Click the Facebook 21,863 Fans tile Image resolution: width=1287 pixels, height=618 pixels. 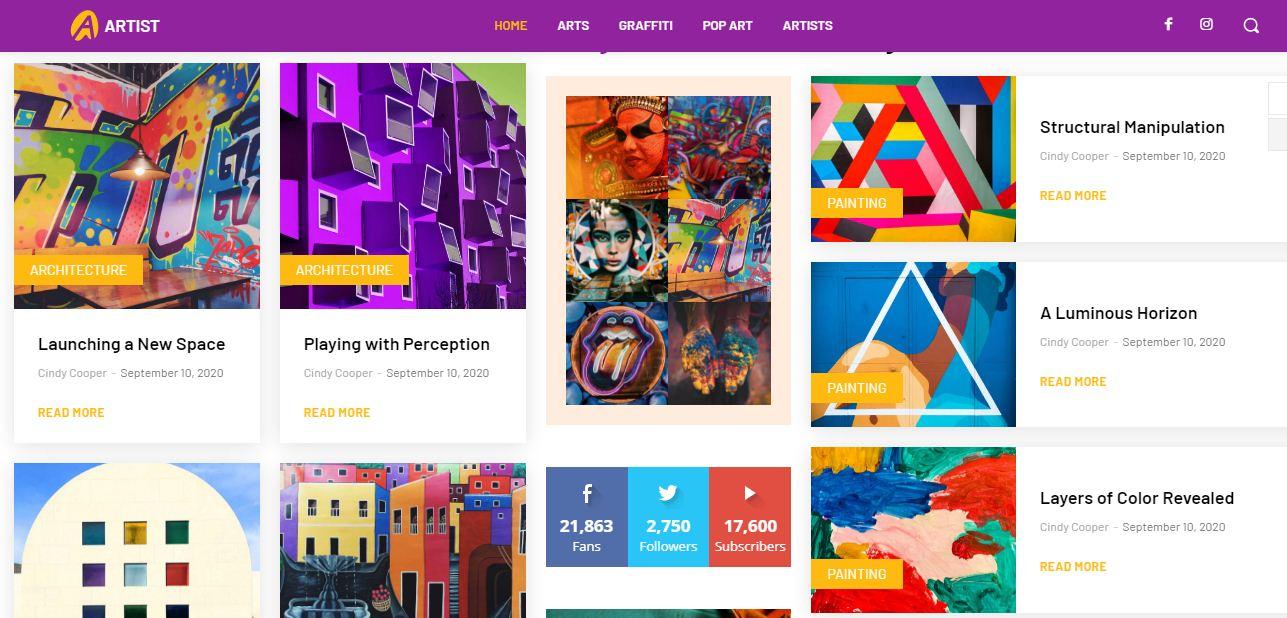[587, 517]
